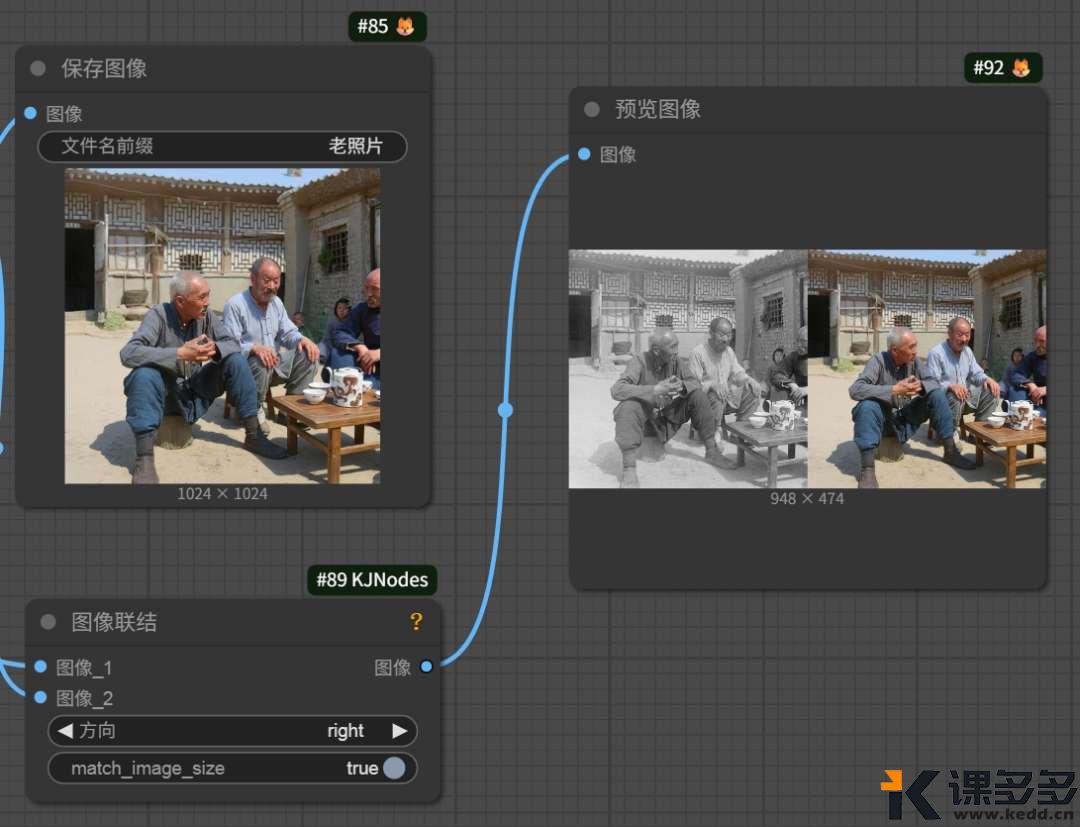Click the 保存图像 node title
Image resolution: width=1080 pixels, height=827 pixels.
click(x=104, y=68)
